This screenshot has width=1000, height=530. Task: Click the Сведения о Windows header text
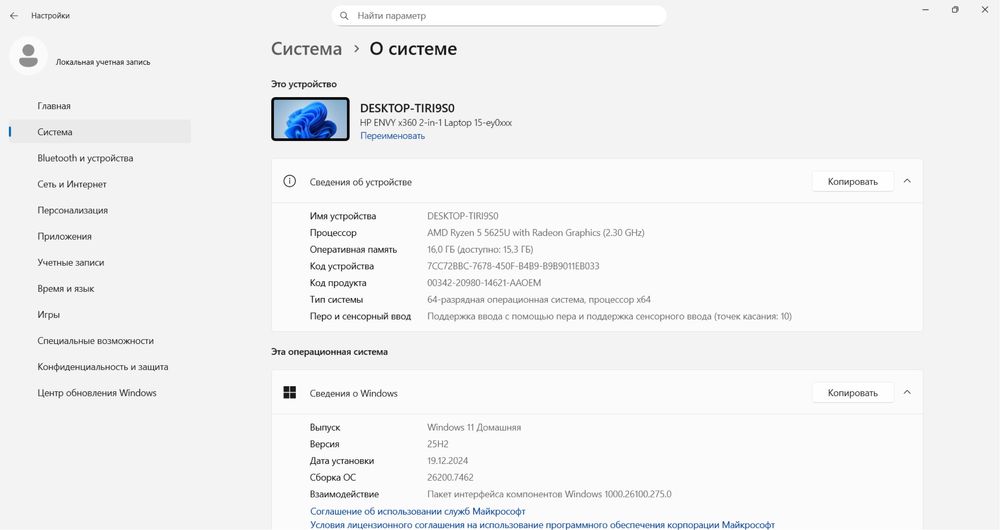pos(353,394)
